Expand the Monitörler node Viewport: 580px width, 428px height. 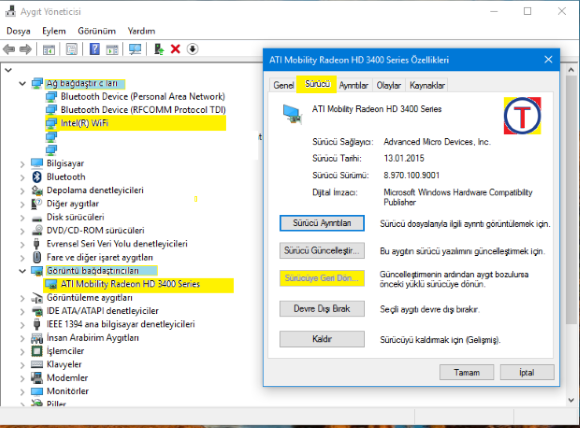23,392
